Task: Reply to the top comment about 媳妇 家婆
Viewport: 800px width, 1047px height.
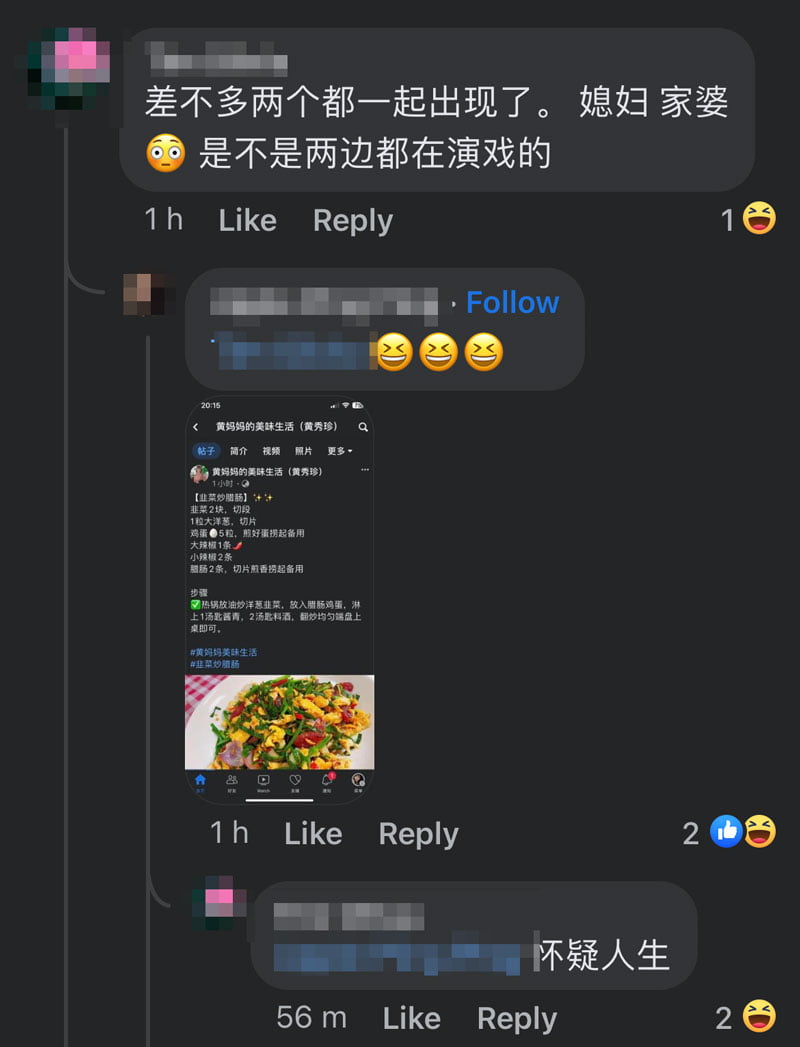Action: click(x=353, y=221)
